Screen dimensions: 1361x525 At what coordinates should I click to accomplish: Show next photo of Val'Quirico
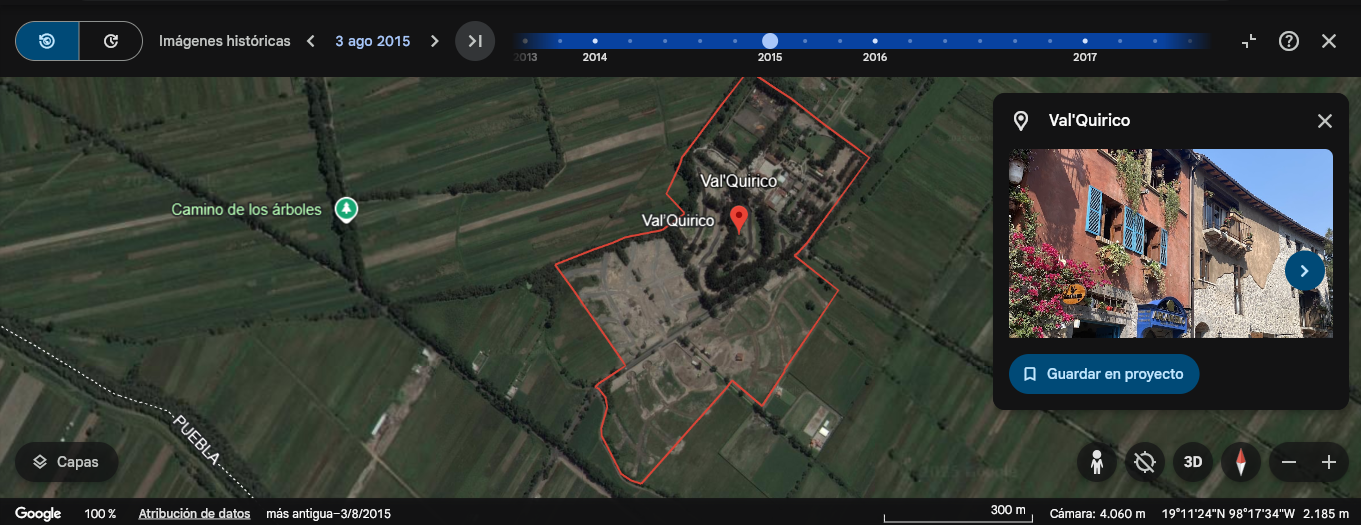click(x=1304, y=270)
